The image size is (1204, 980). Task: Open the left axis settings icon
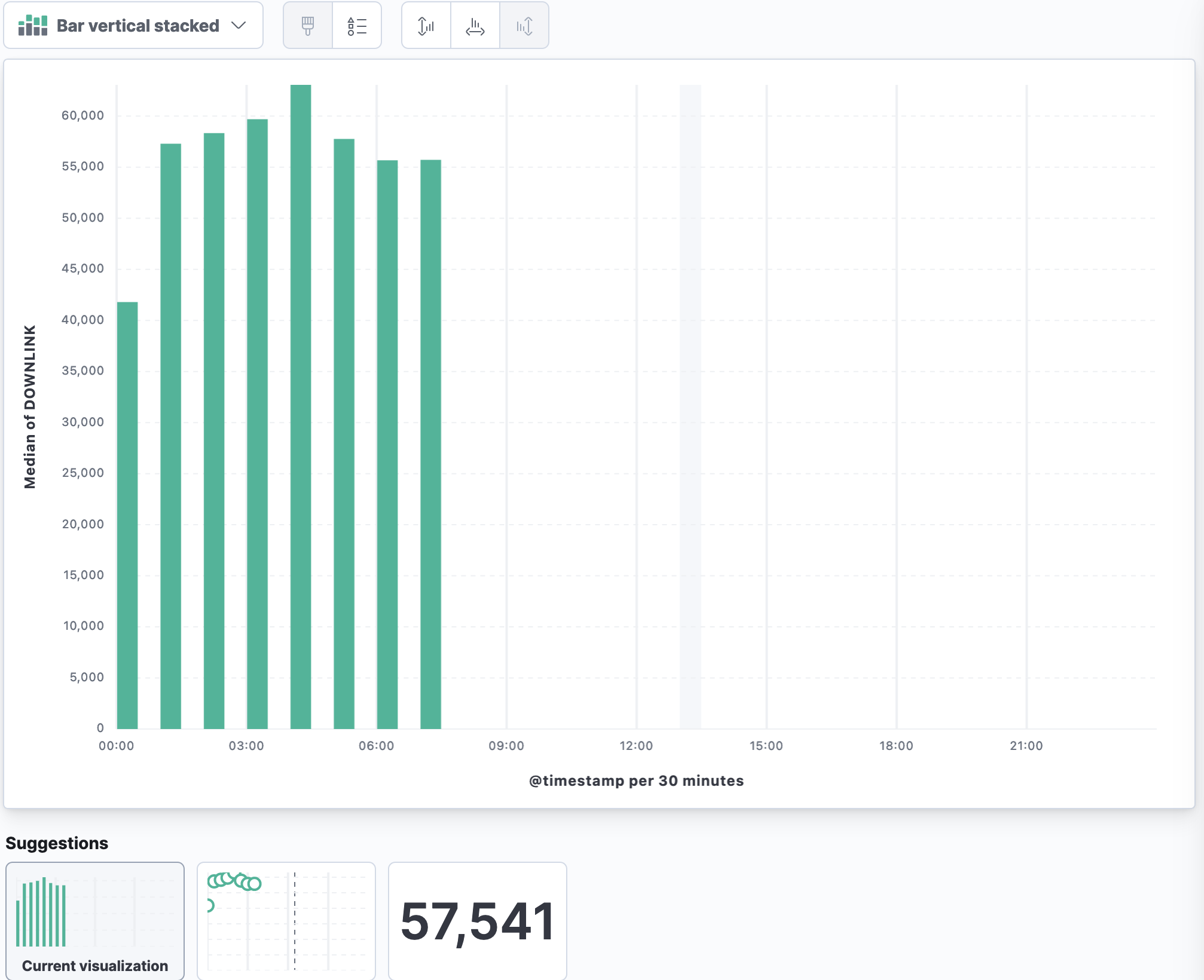(426, 26)
